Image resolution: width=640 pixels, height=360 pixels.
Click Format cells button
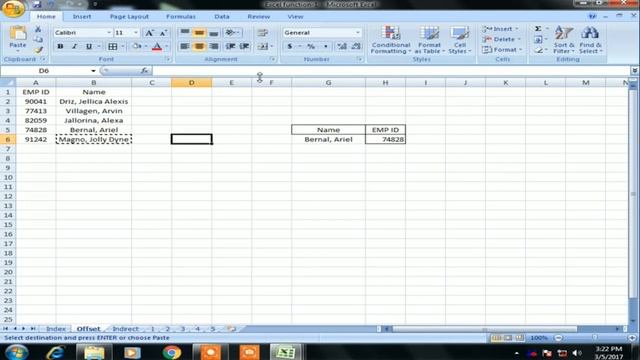click(x=502, y=50)
